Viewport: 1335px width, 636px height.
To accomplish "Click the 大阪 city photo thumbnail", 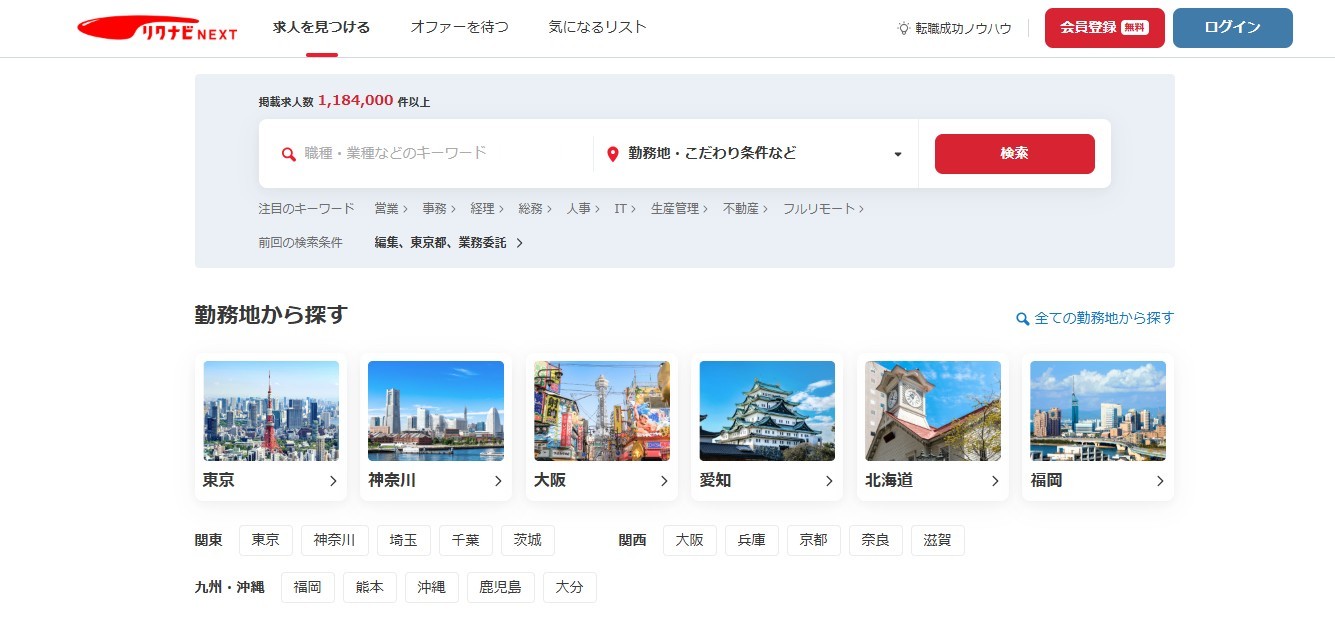I will [x=601, y=410].
